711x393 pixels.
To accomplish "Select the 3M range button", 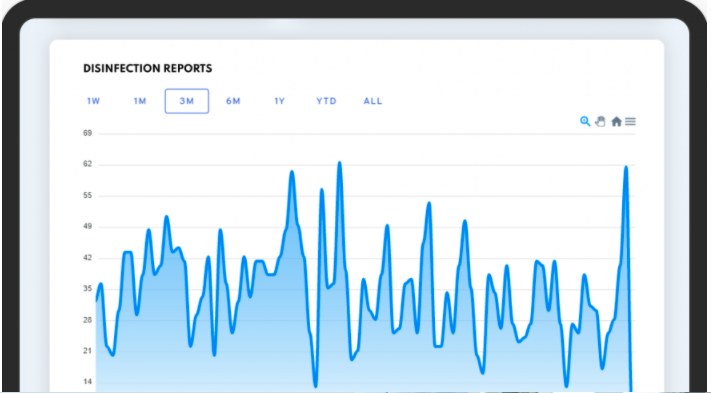I will (187, 101).
